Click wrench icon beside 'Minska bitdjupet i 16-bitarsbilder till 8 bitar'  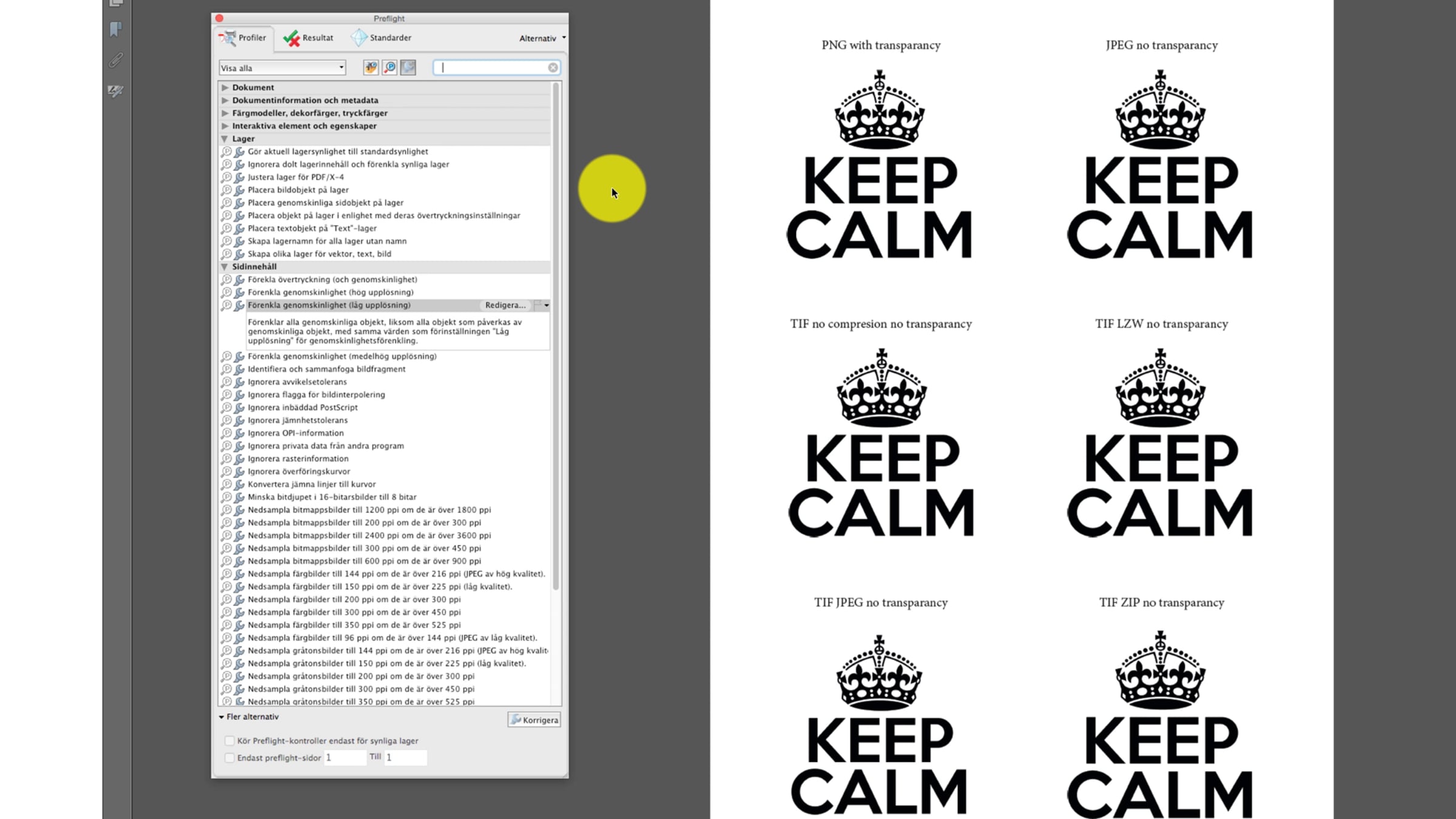click(x=240, y=497)
